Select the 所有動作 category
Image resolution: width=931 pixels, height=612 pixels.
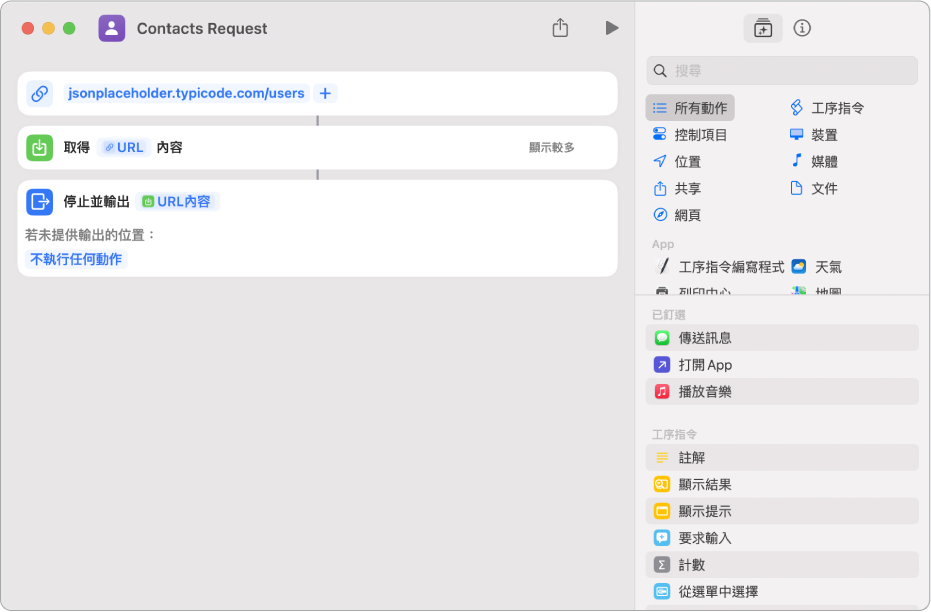690,108
